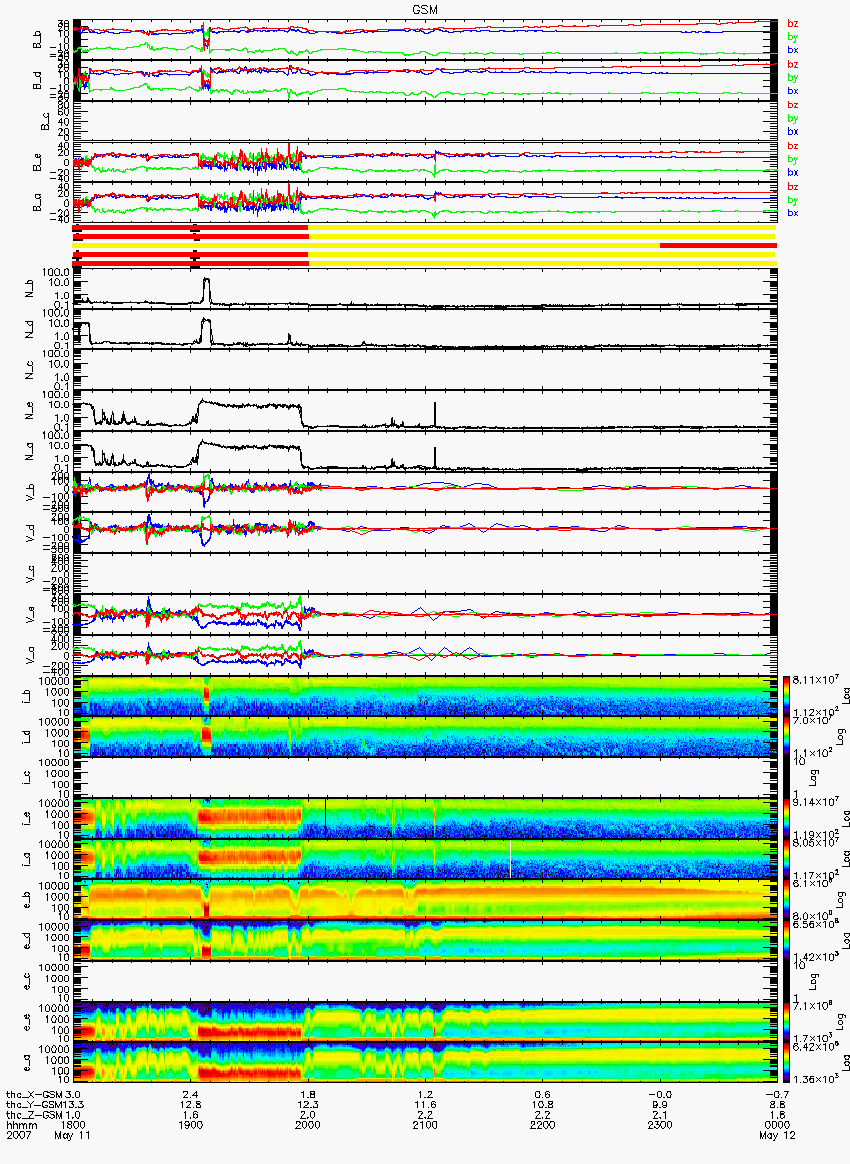This screenshot has height=1164, width=850.
Task: Select the V_a velocity axis label
Action: pyautogui.click(x=30, y=655)
